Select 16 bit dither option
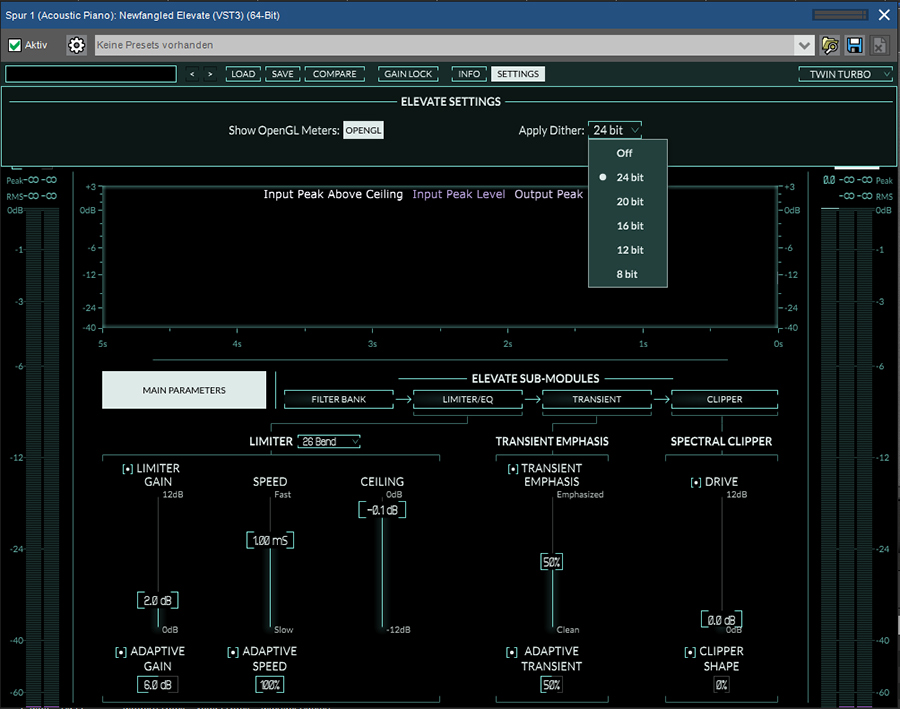 pyautogui.click(x=628, y=226)
